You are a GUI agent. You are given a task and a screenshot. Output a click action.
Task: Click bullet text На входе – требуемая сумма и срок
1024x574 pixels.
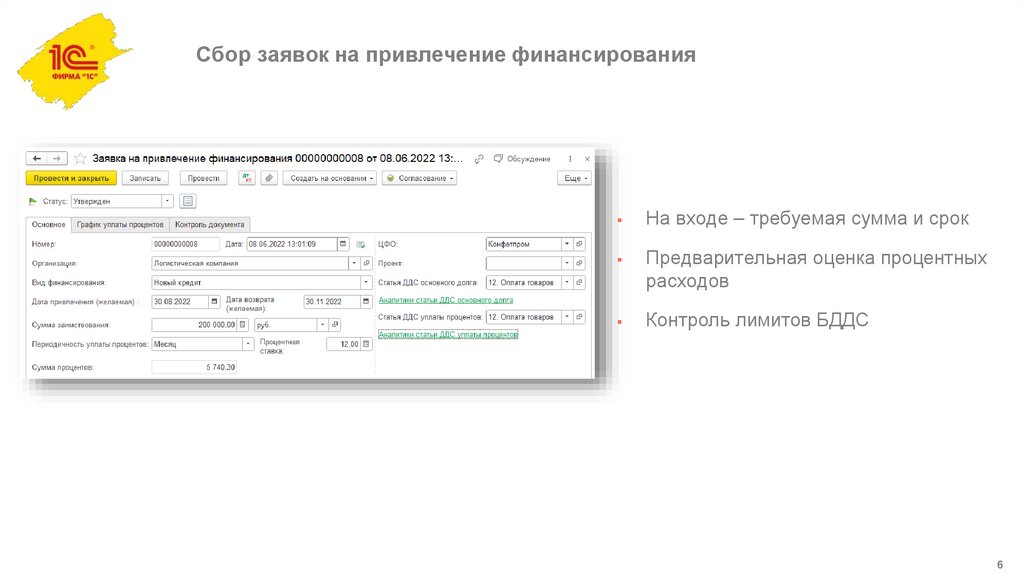[x=807, y=218]
